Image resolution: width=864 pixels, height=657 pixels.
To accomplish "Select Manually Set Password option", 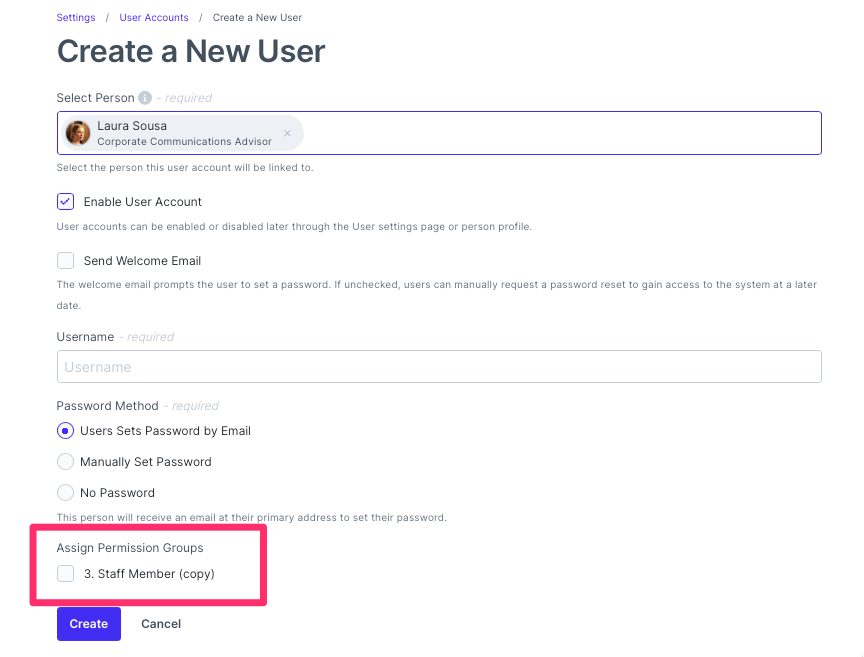I will pos(65,461).
